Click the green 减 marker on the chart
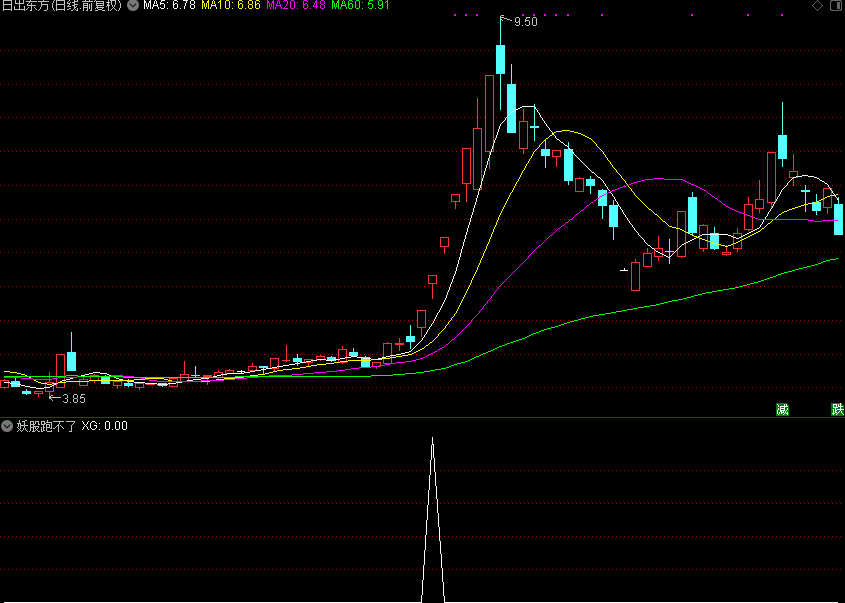 pos(782,410)
